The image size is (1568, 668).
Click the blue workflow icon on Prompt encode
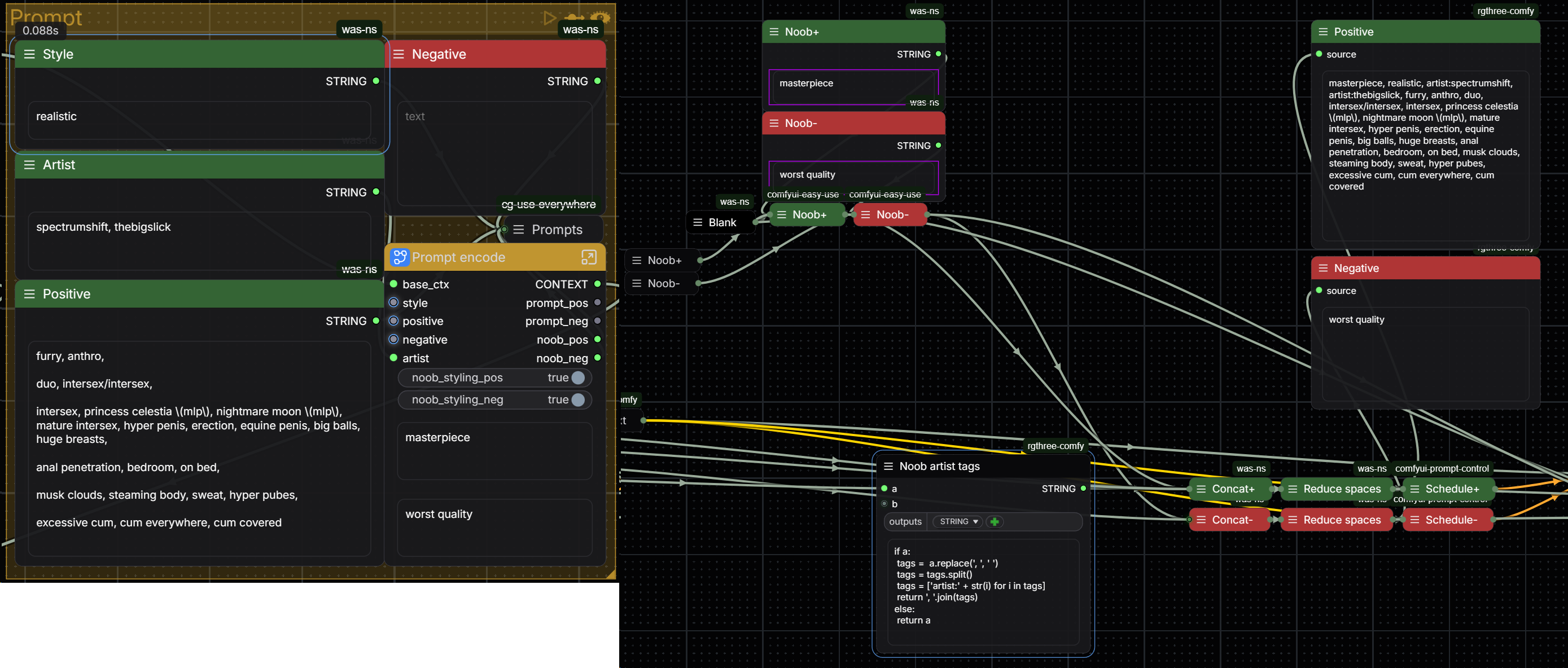[x=399, y=257]
